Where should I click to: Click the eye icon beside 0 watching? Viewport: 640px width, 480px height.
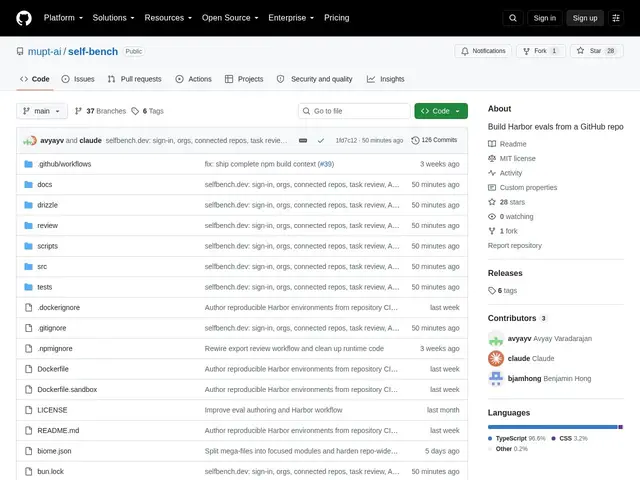pos(492,216)
